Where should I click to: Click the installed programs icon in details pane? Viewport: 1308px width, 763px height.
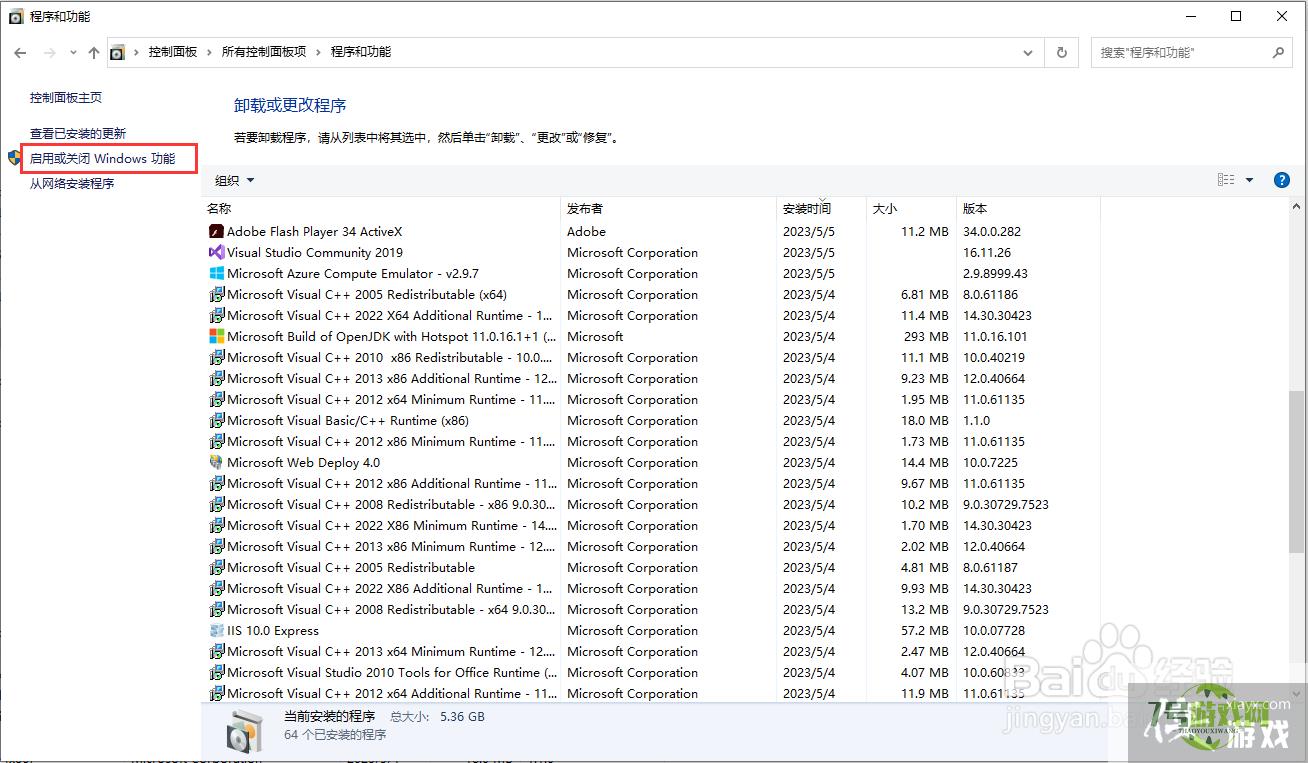(x=243, y=731)
